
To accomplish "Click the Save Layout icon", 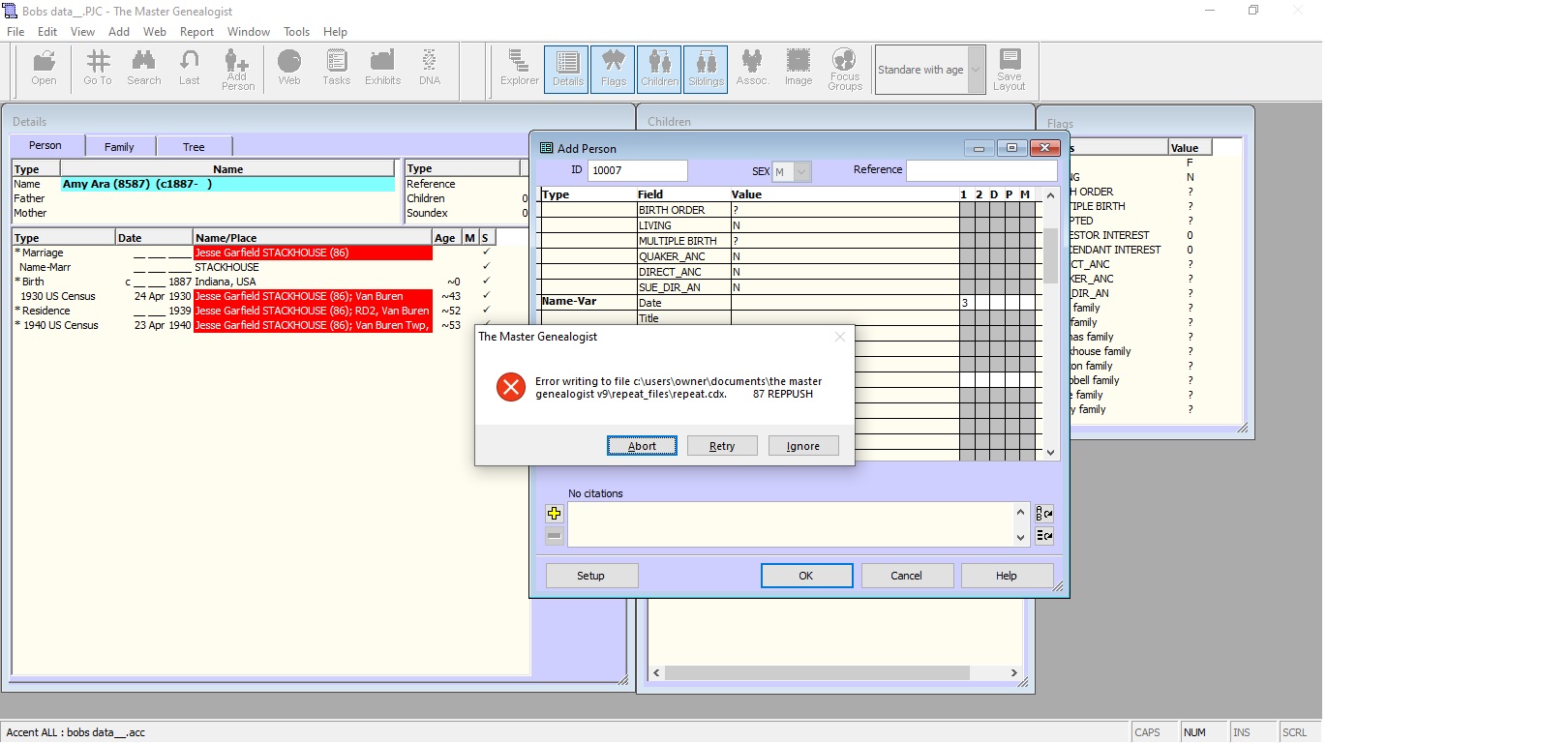I will (x=1010, y=70).
